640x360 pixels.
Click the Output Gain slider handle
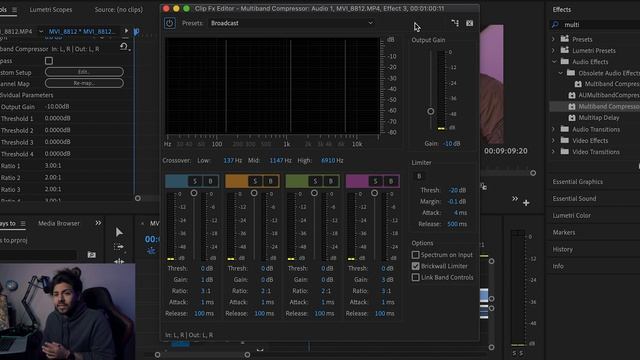click(431, 111)
